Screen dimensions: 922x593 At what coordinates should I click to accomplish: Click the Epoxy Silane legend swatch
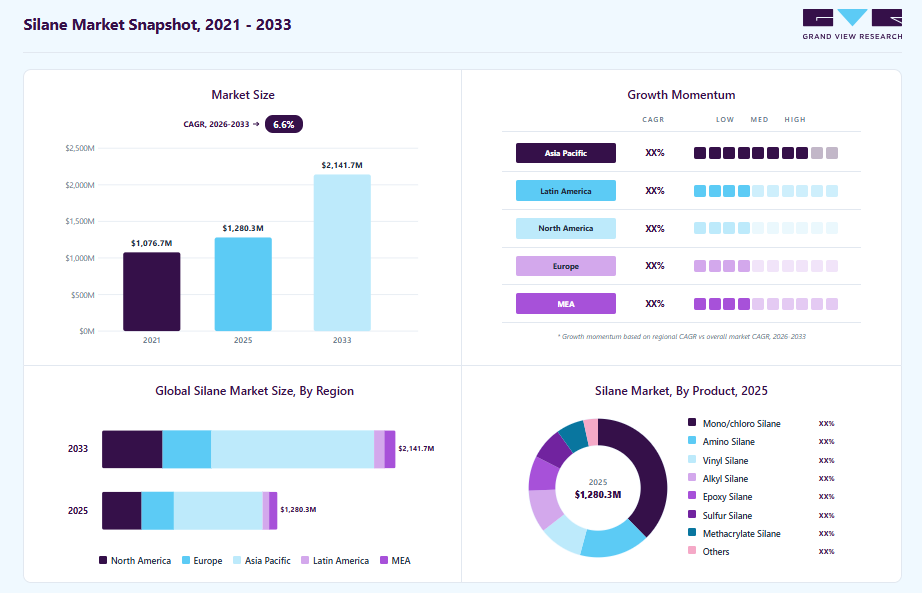(x=692, y=496)
